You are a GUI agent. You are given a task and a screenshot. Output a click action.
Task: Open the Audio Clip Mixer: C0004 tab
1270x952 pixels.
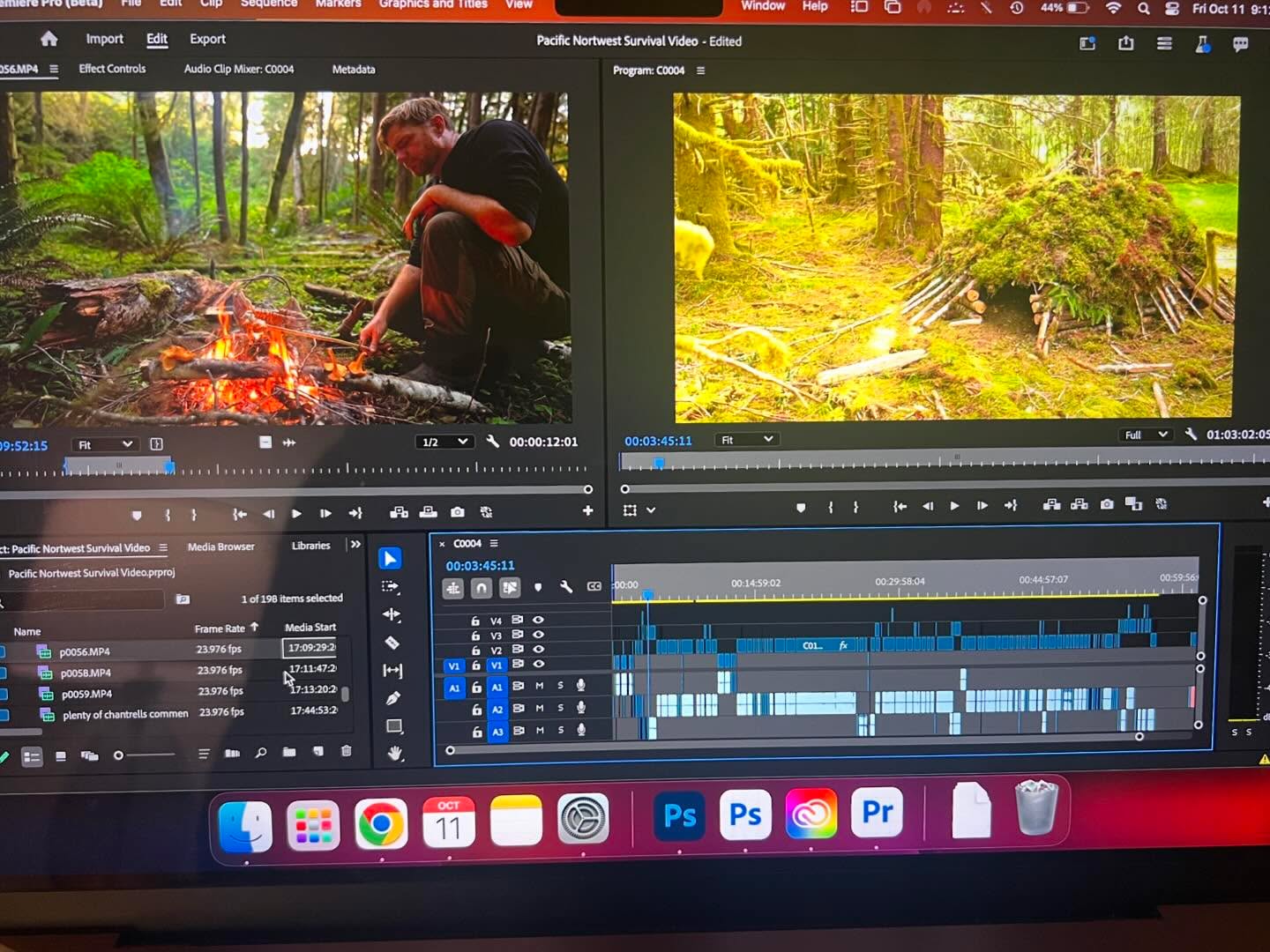tap(239, 69)
